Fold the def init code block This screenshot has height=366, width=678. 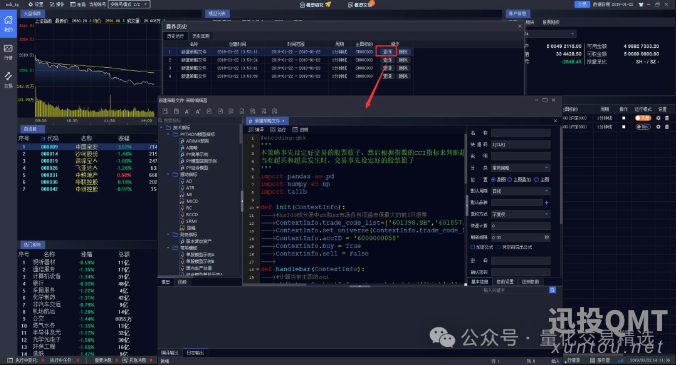(258, 207)
